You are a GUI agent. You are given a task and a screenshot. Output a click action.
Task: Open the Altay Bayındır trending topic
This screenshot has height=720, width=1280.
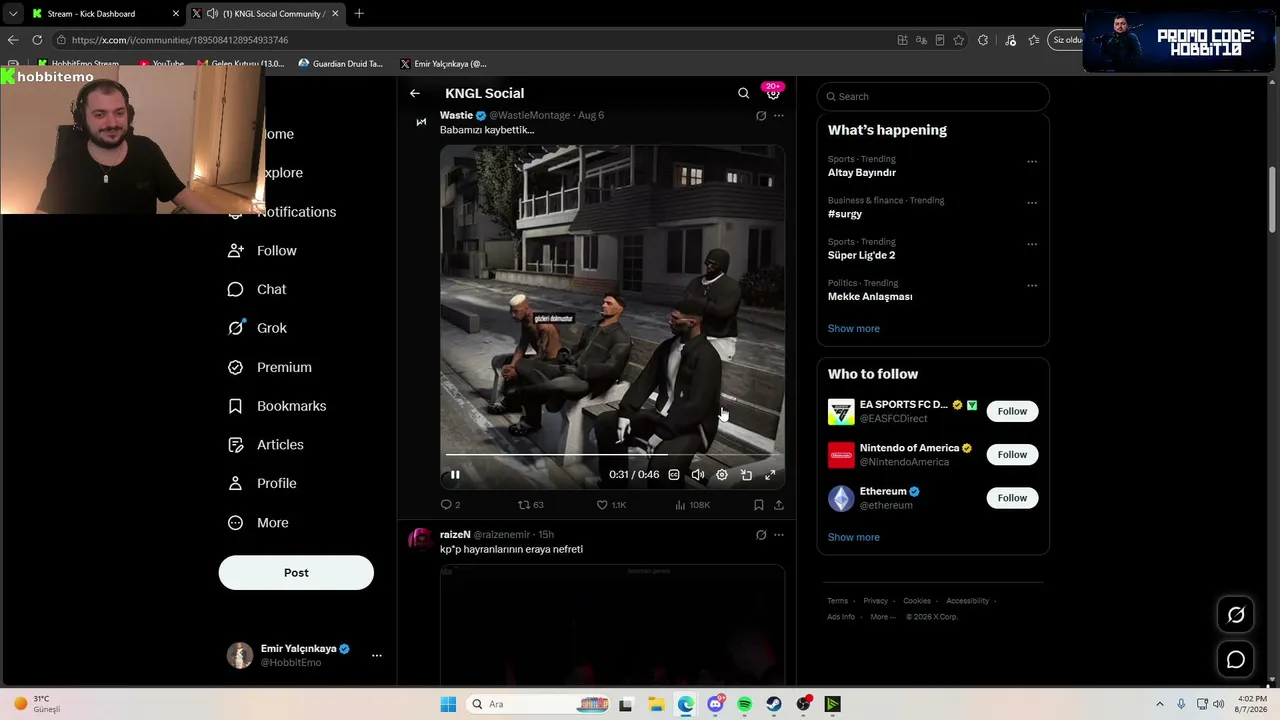(x=862, y=173)
